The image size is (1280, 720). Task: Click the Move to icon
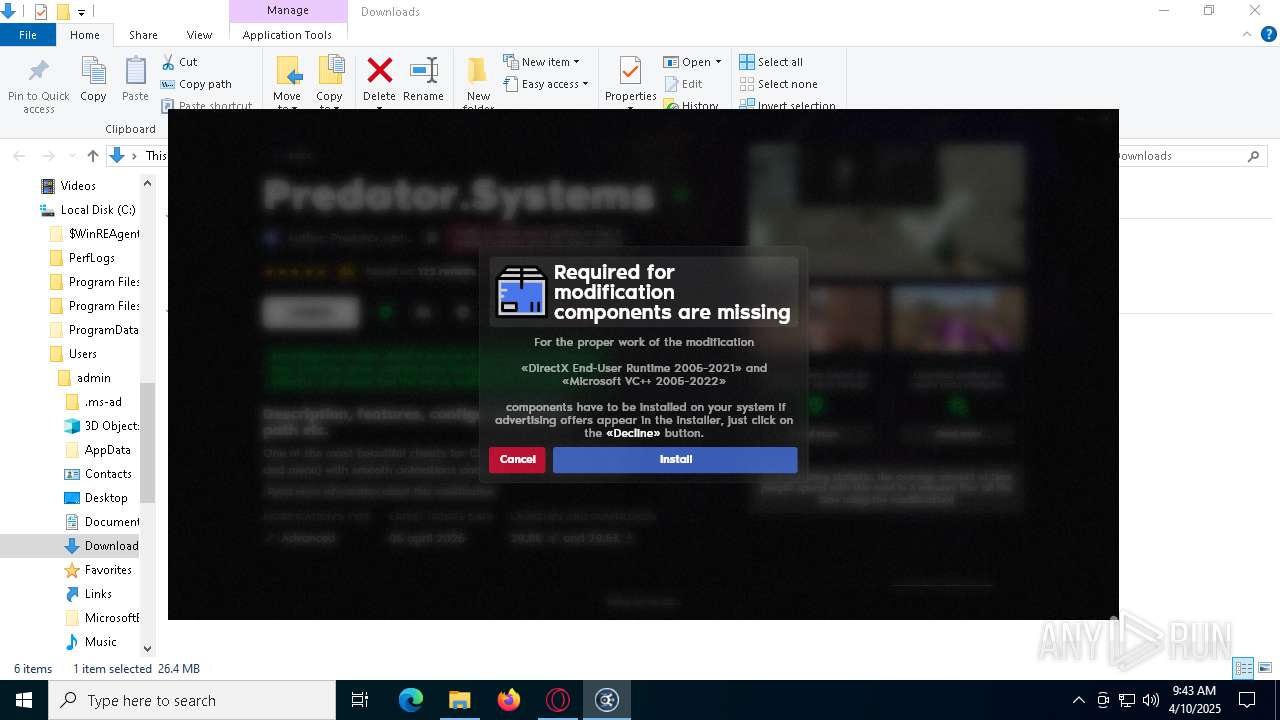(287, 72)
